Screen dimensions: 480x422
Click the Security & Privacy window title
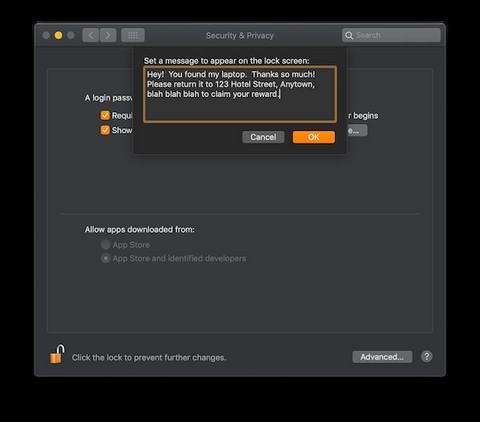pyautogui.click(x=240, y=35)
